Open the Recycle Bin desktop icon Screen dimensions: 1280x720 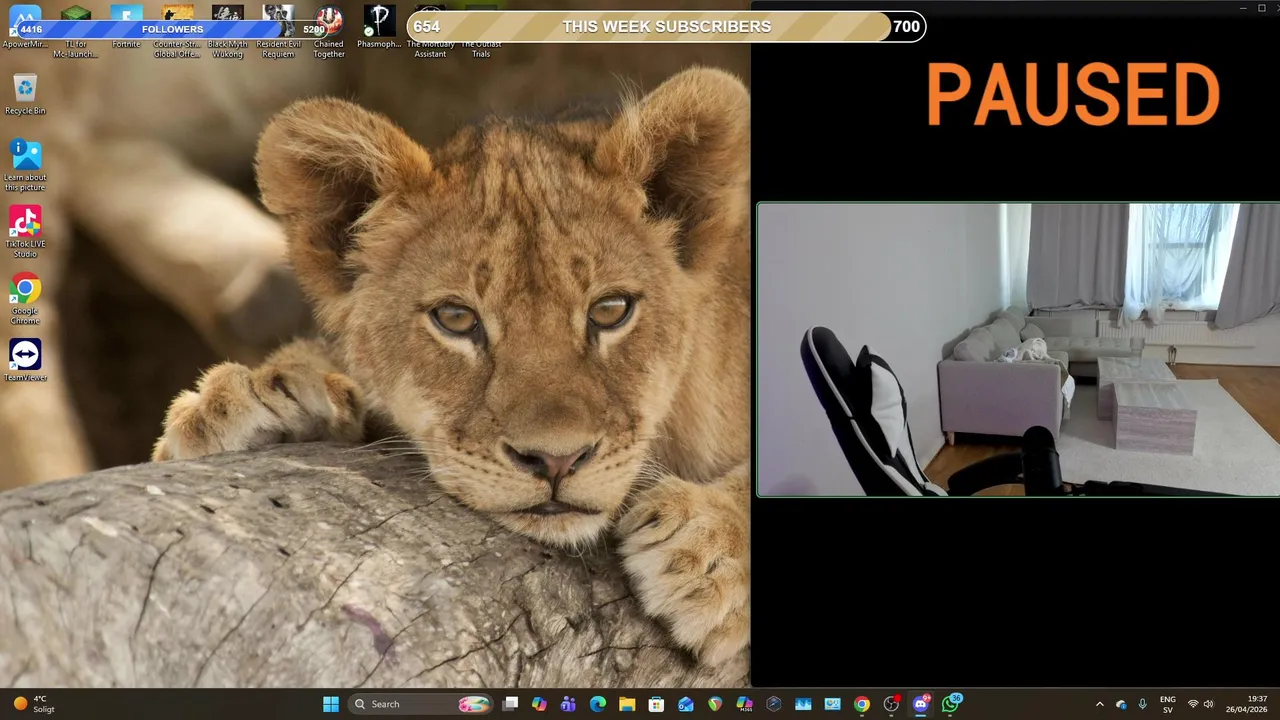pos(25,95)
